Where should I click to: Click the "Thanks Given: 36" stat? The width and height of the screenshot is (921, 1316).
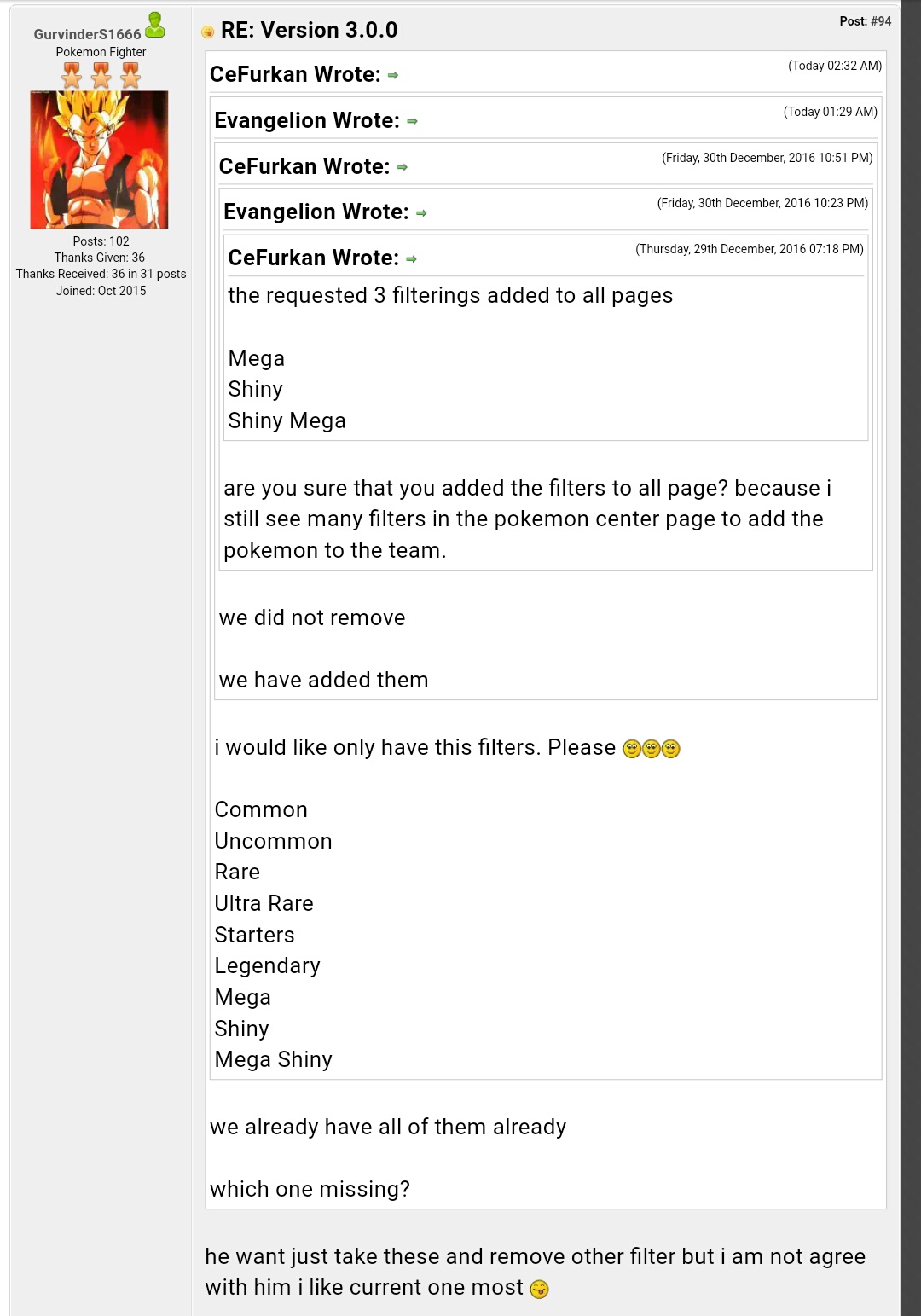99,258
